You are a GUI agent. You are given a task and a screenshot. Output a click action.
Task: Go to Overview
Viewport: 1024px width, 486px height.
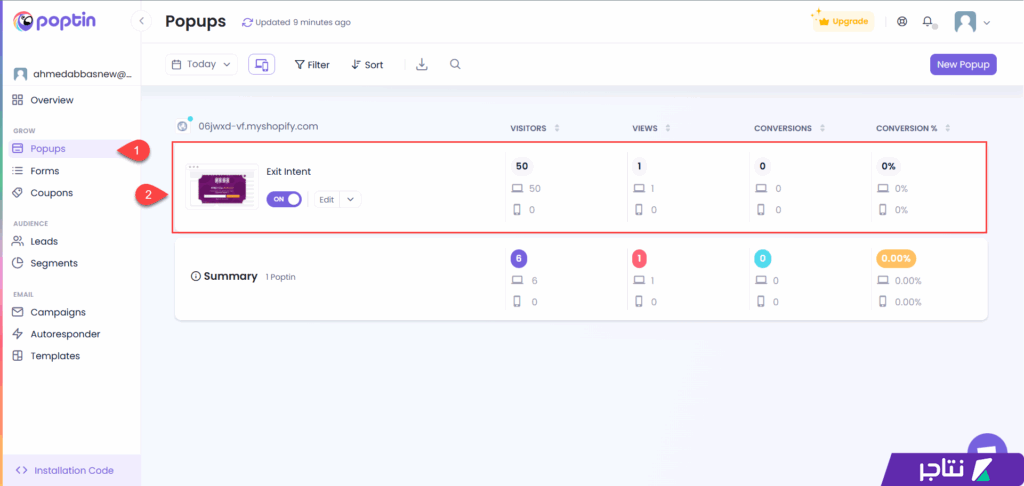pyautogui.click(x=43, y=100)
